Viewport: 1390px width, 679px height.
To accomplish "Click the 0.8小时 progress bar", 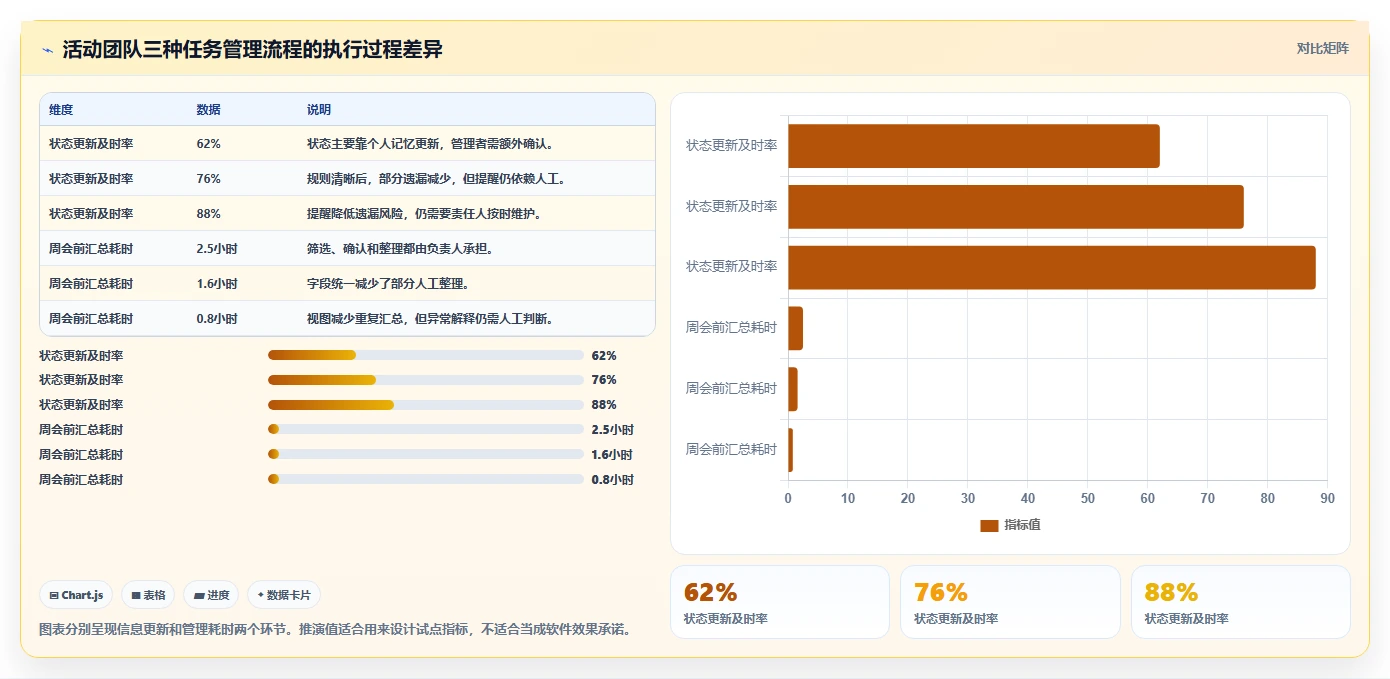I will [x=426, y=480].
